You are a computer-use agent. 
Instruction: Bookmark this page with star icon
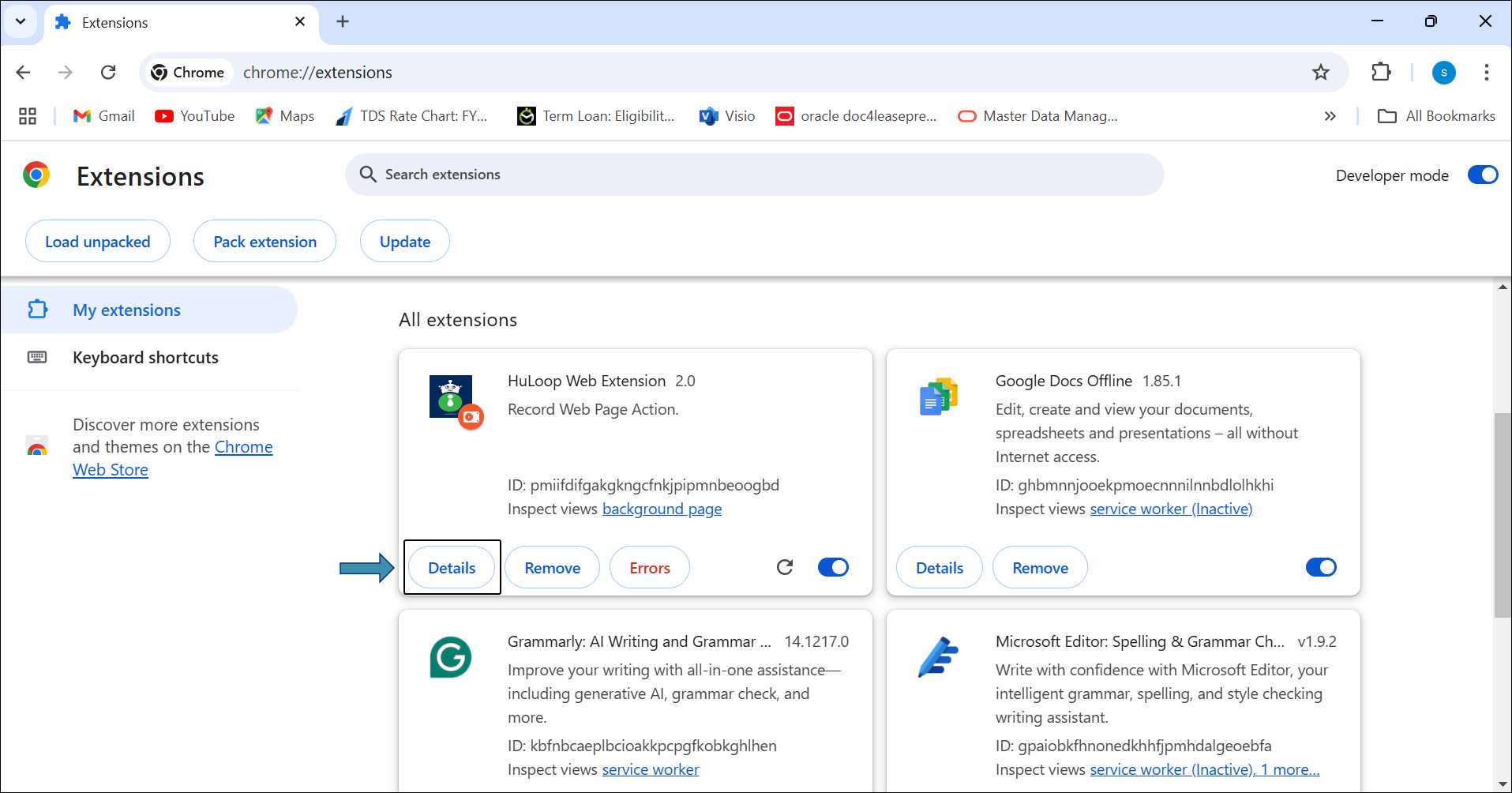(1321, 73)
